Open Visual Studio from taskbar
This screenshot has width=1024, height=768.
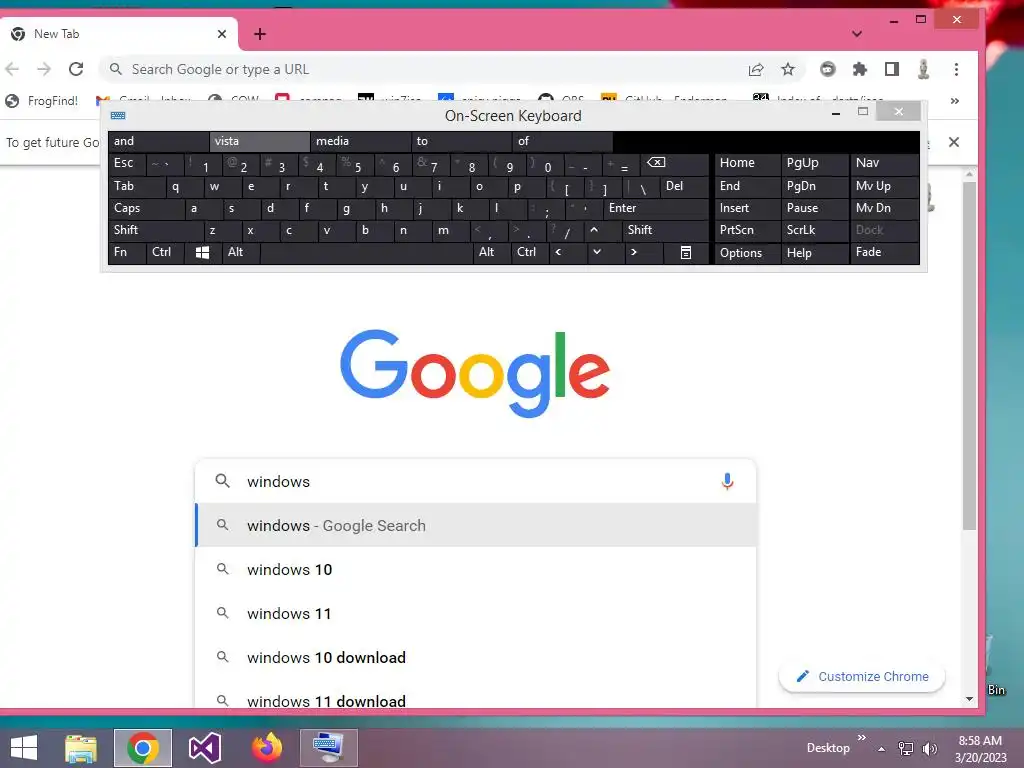[x=205, y=748]
